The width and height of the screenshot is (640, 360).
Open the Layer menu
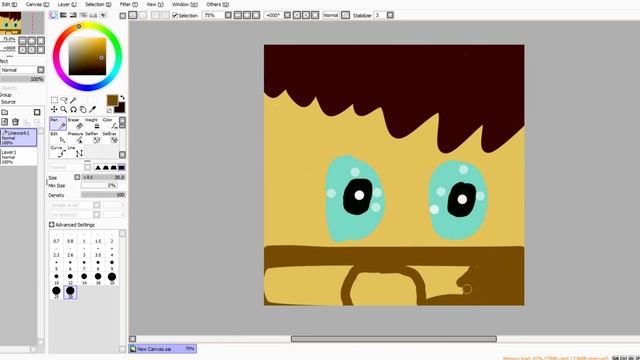tap(67, 4)
